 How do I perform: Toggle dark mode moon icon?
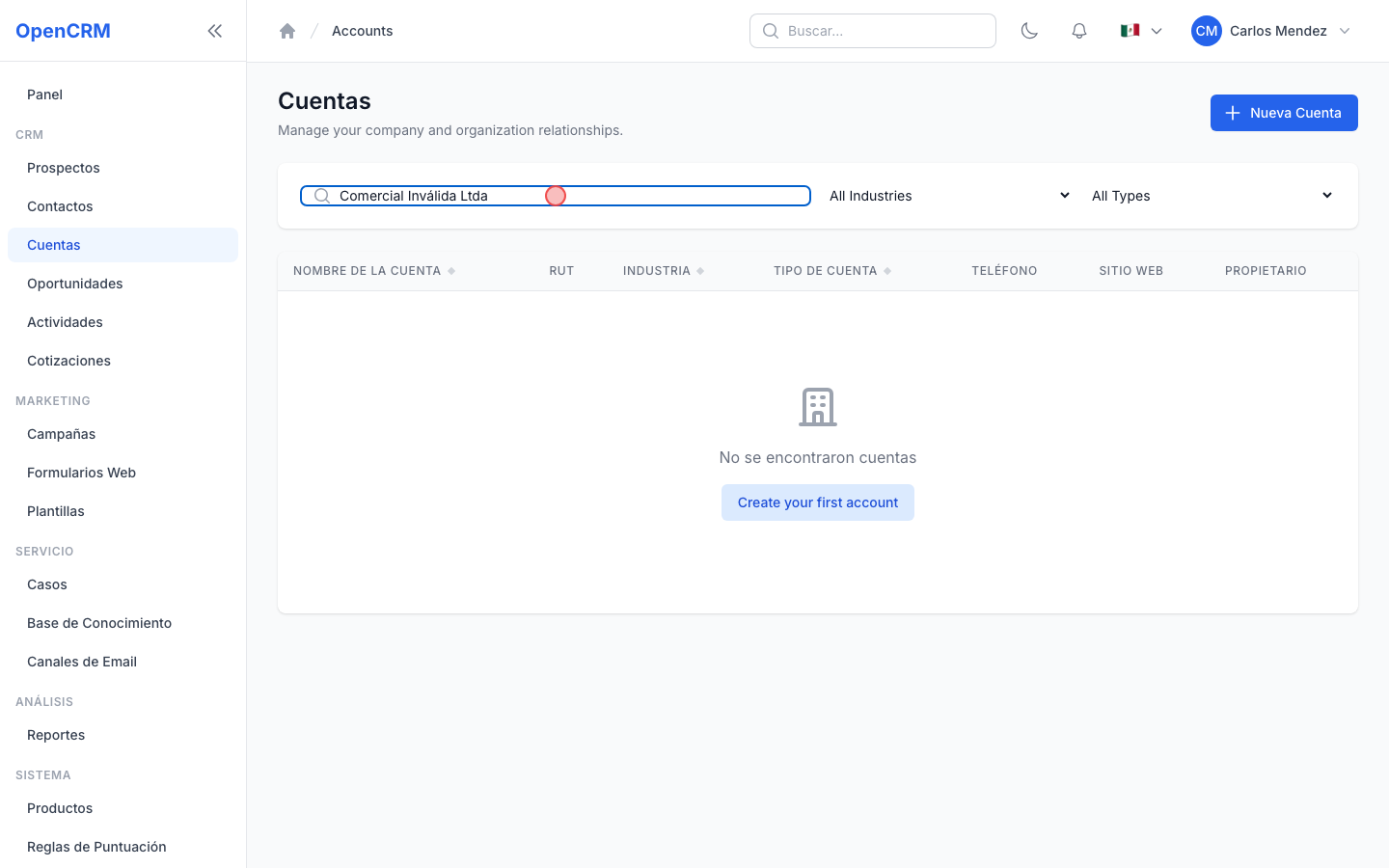(x=1029, y=31)
